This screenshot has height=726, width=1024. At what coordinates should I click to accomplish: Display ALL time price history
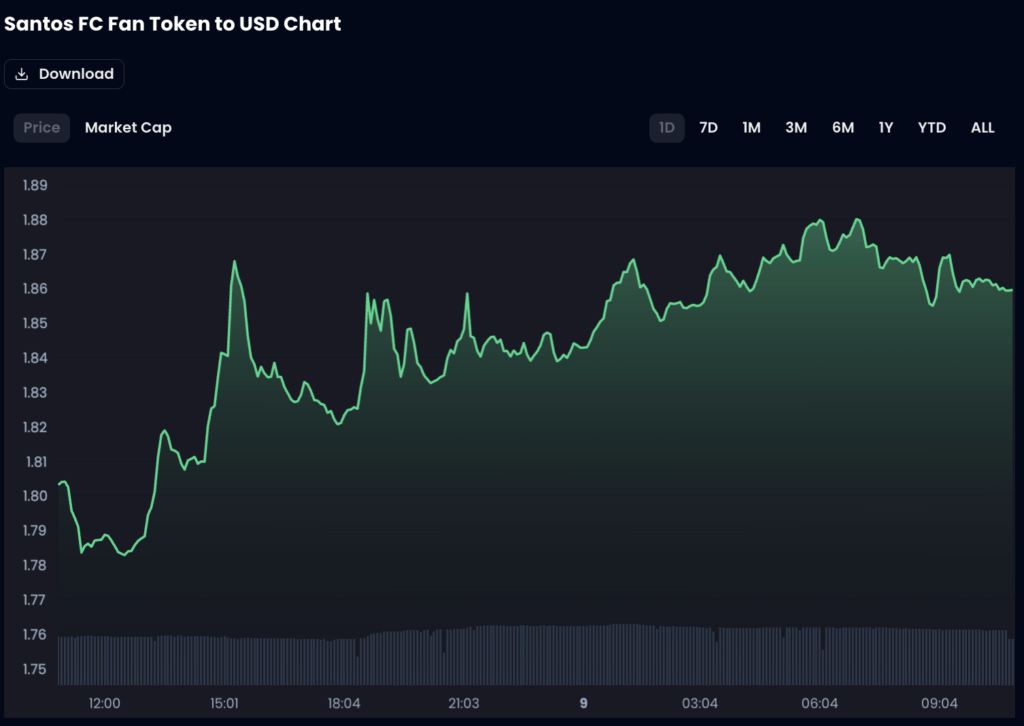[x=983, y=128]
